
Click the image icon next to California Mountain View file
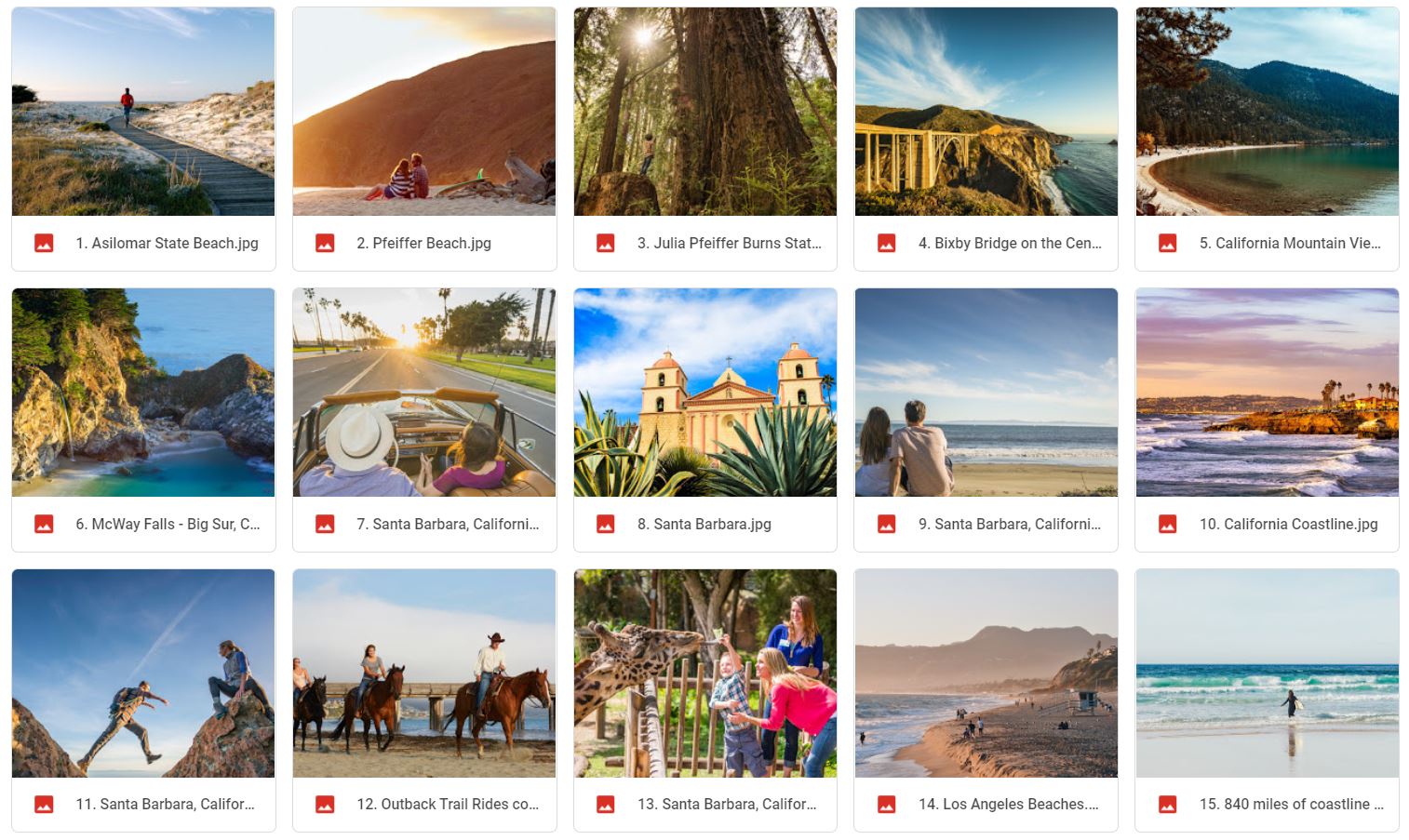[1168, 244]
